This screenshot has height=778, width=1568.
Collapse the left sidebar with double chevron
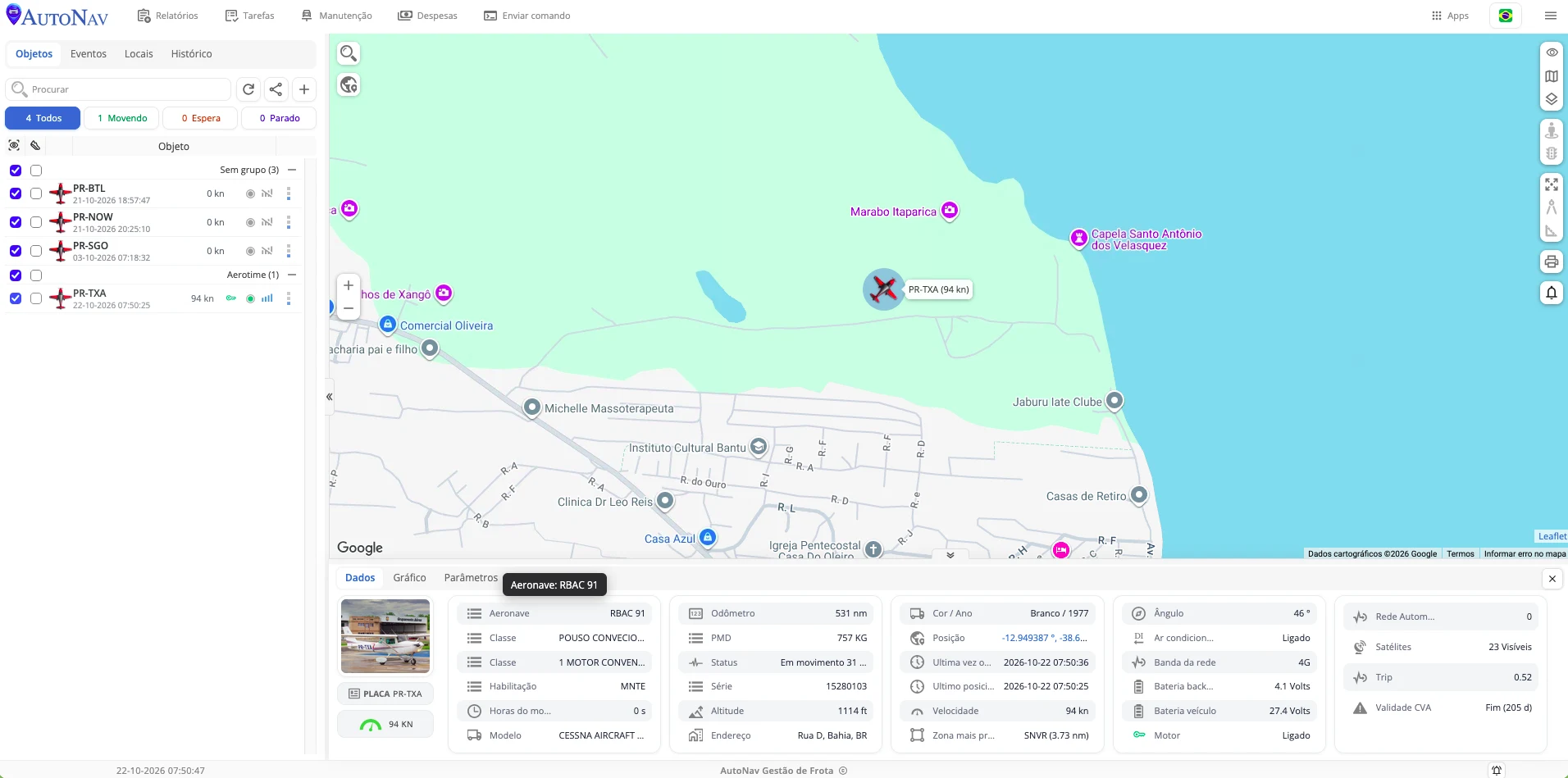[329, 397]
